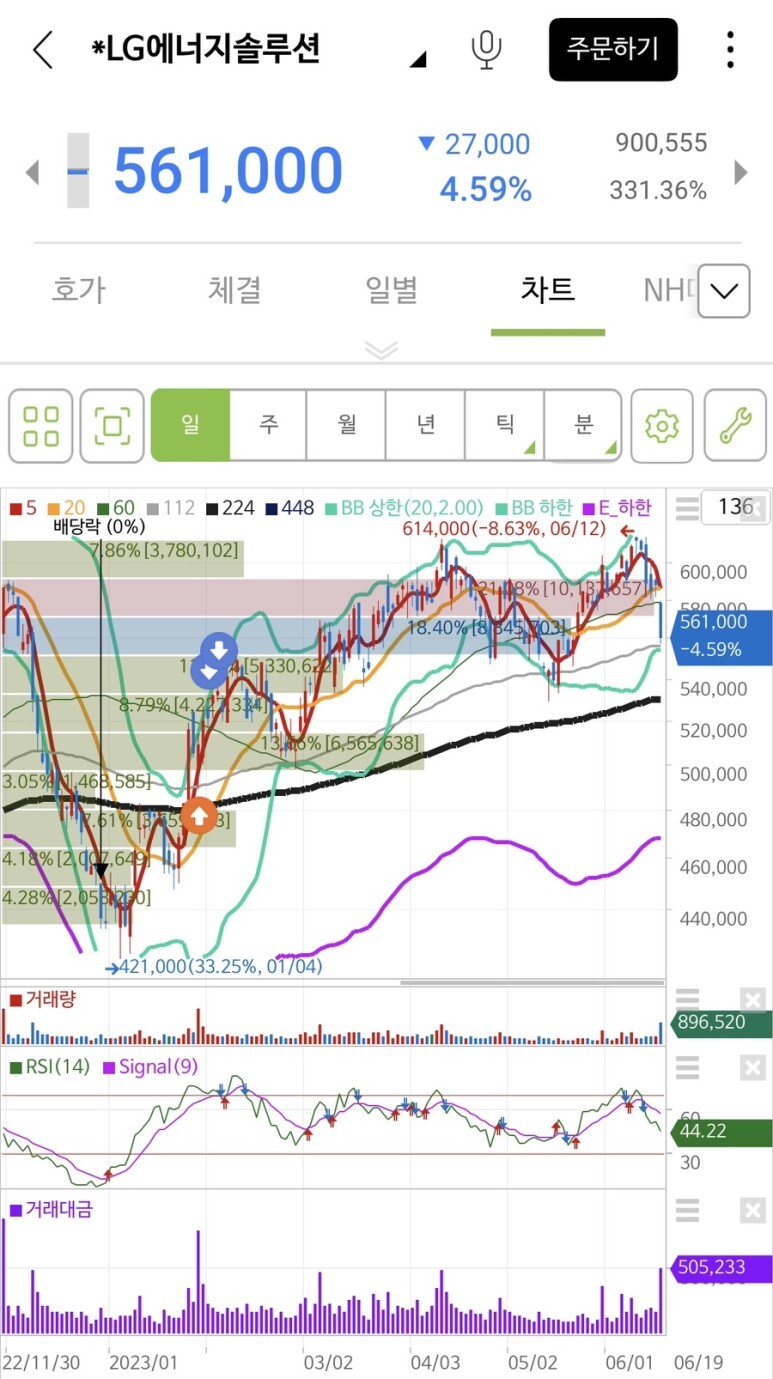Tap the 561,000 price tag on axis
The width and height of the screenshot is (773, 1379).
click(x=720, y=636)
